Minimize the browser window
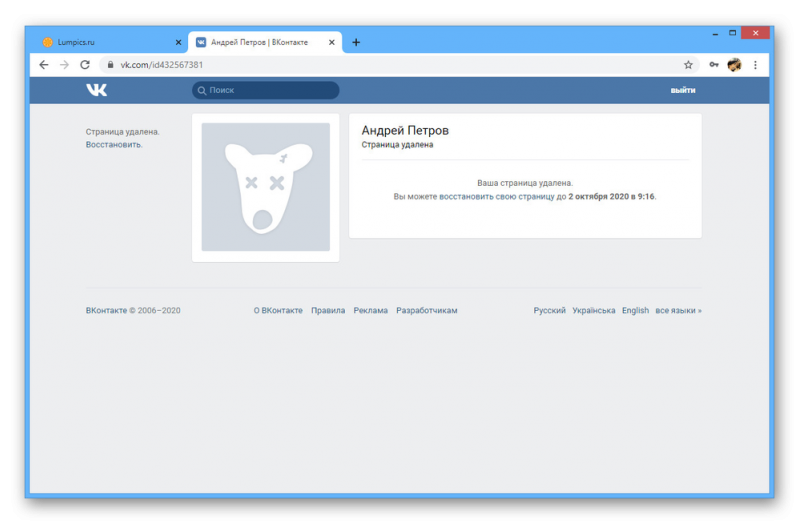The image size is (800, 524). pyautogui.click(x=715, y=34)
